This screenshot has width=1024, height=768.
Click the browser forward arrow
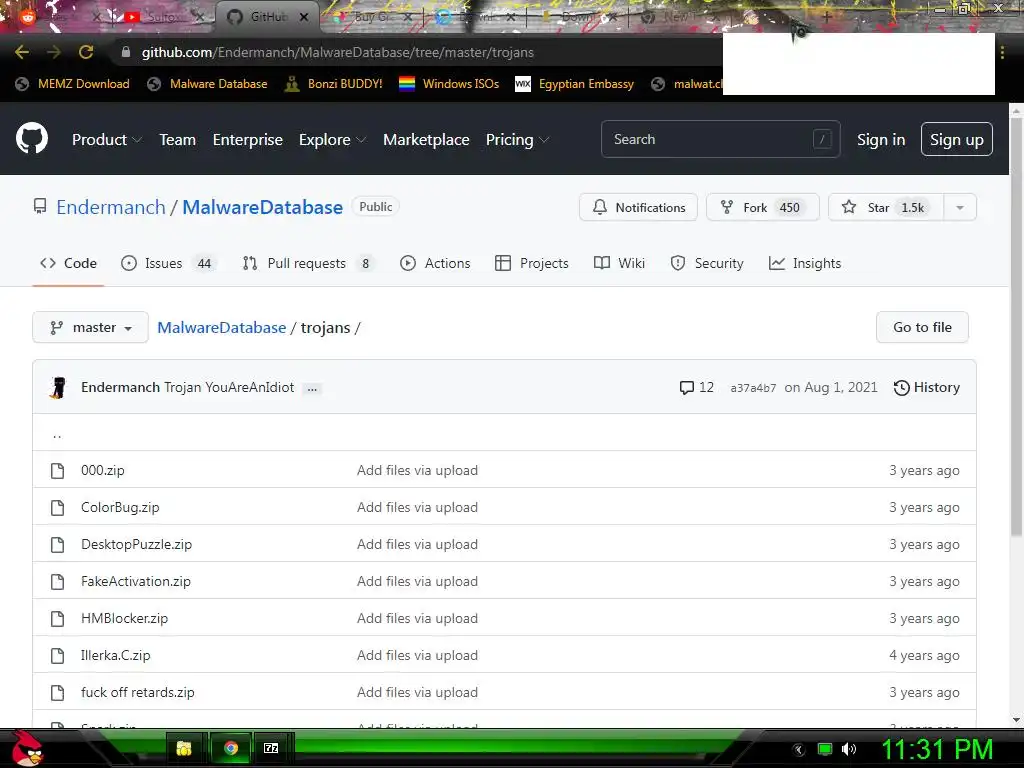point(54,52)
